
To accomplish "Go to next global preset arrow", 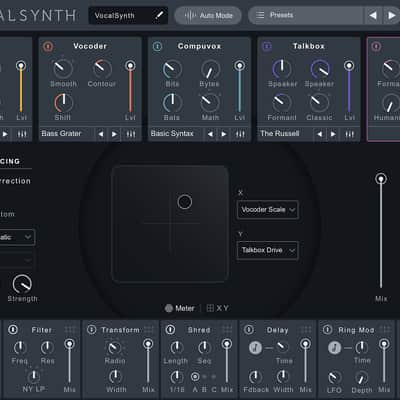I will pos(391,15).
